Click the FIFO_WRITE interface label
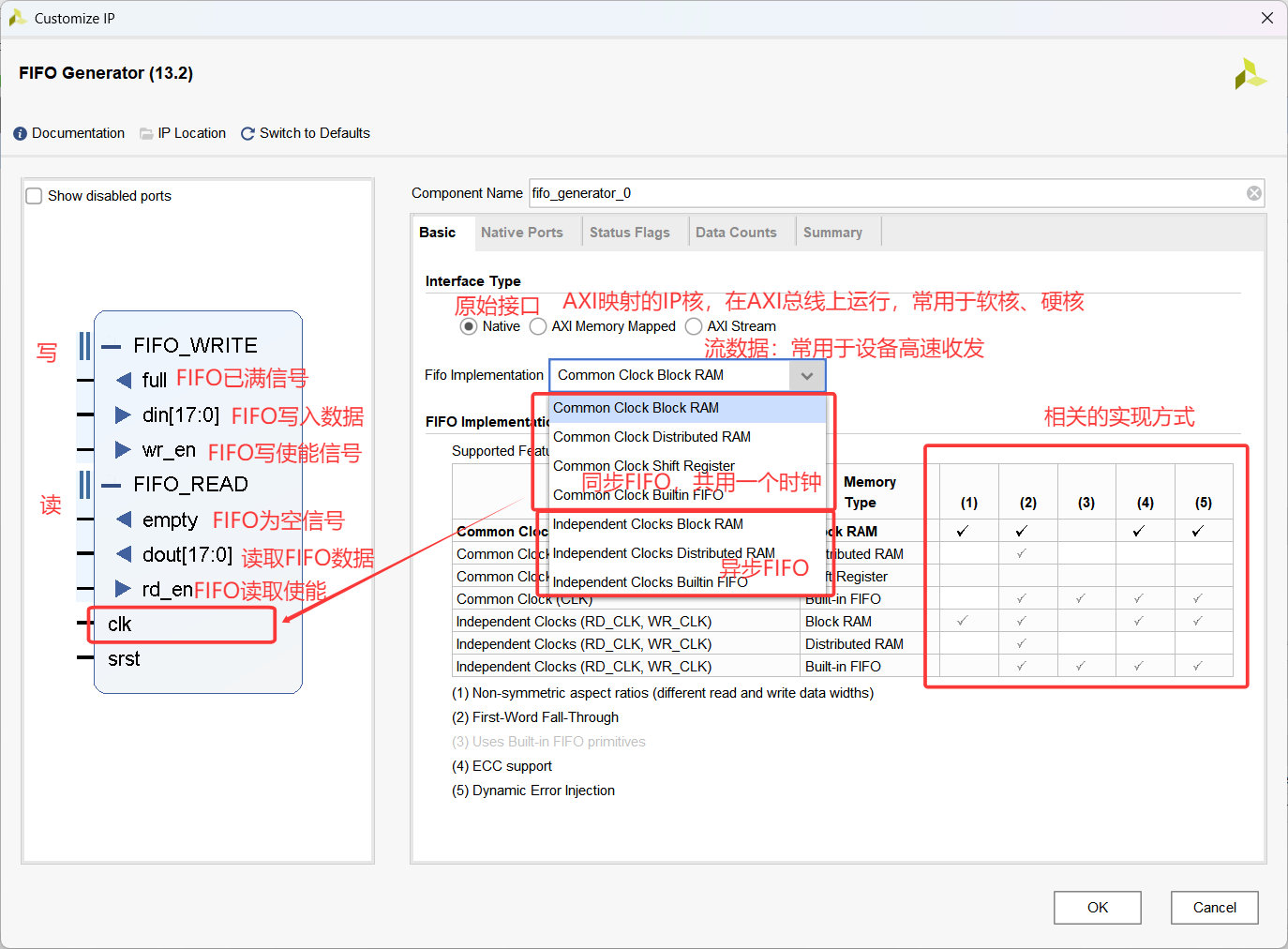The height and width of the screenshot is (949, 1288). tap(195, 346)
